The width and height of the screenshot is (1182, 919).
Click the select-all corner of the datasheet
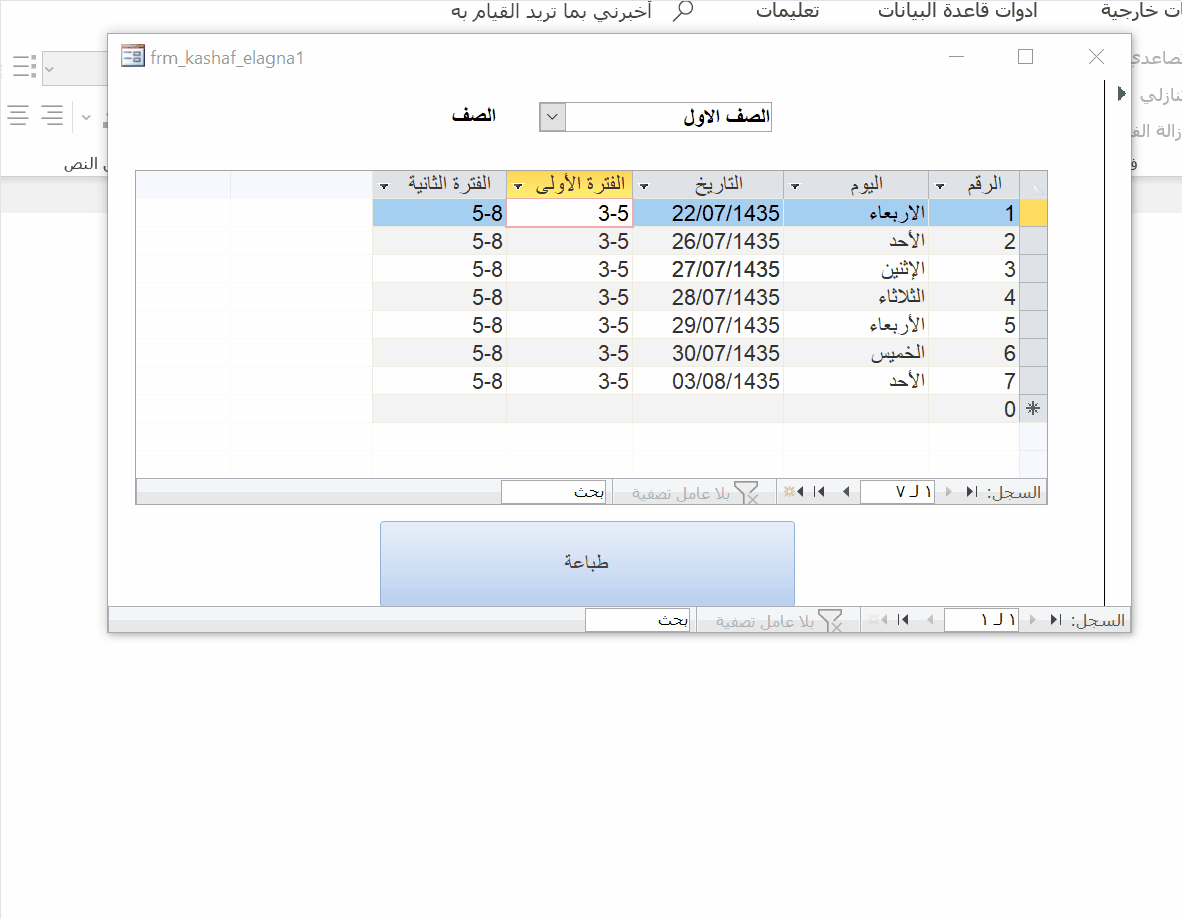[1033, 185]
